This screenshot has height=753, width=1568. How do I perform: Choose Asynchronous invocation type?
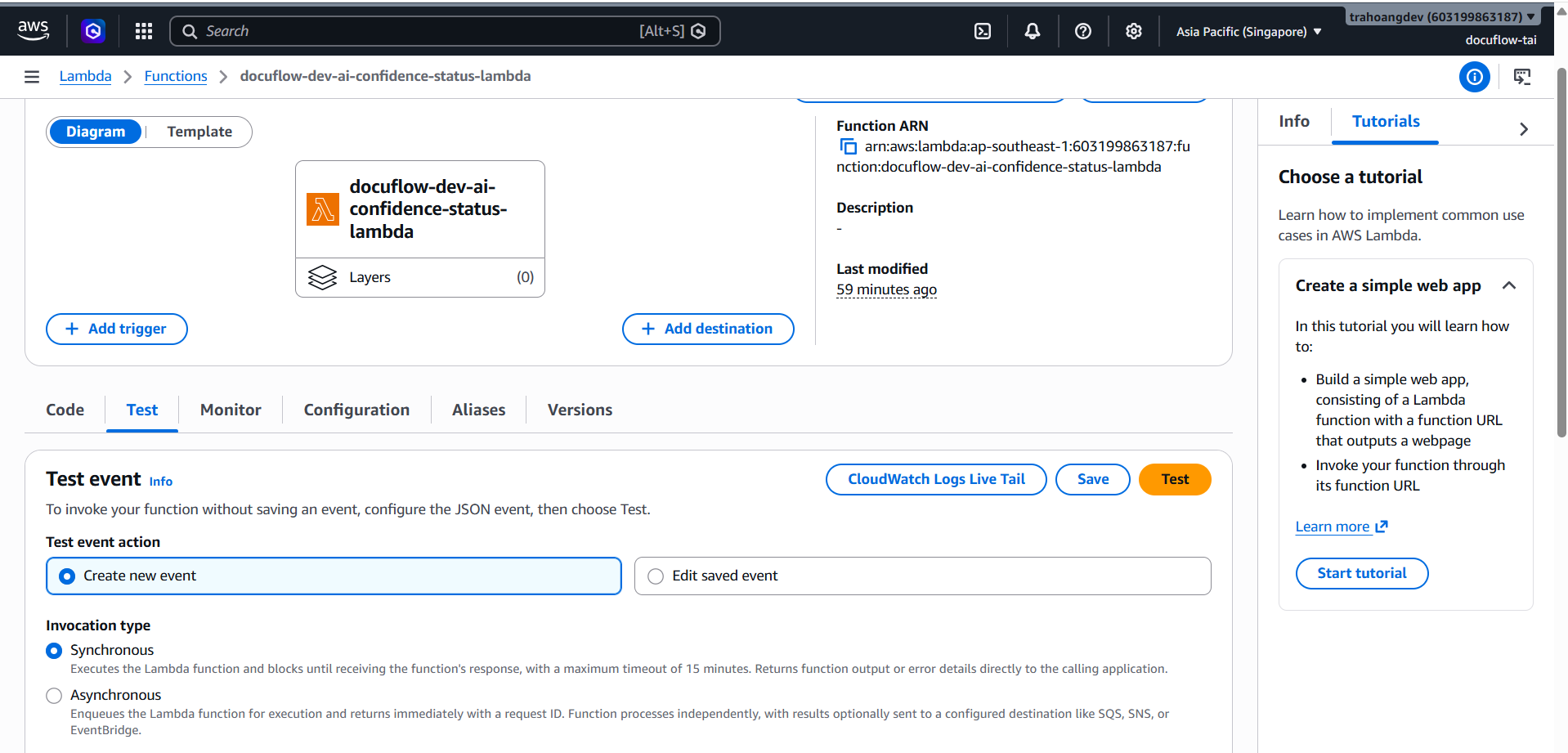(54, 696)
